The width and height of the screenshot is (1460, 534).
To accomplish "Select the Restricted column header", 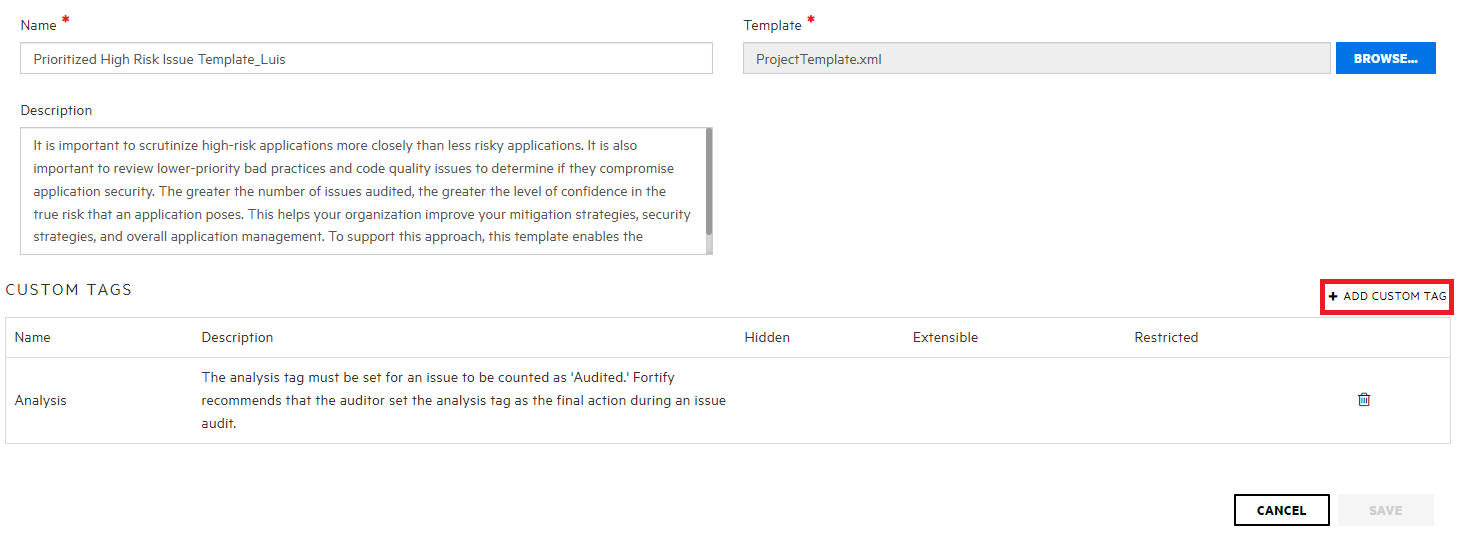I will coord(1166,337).
